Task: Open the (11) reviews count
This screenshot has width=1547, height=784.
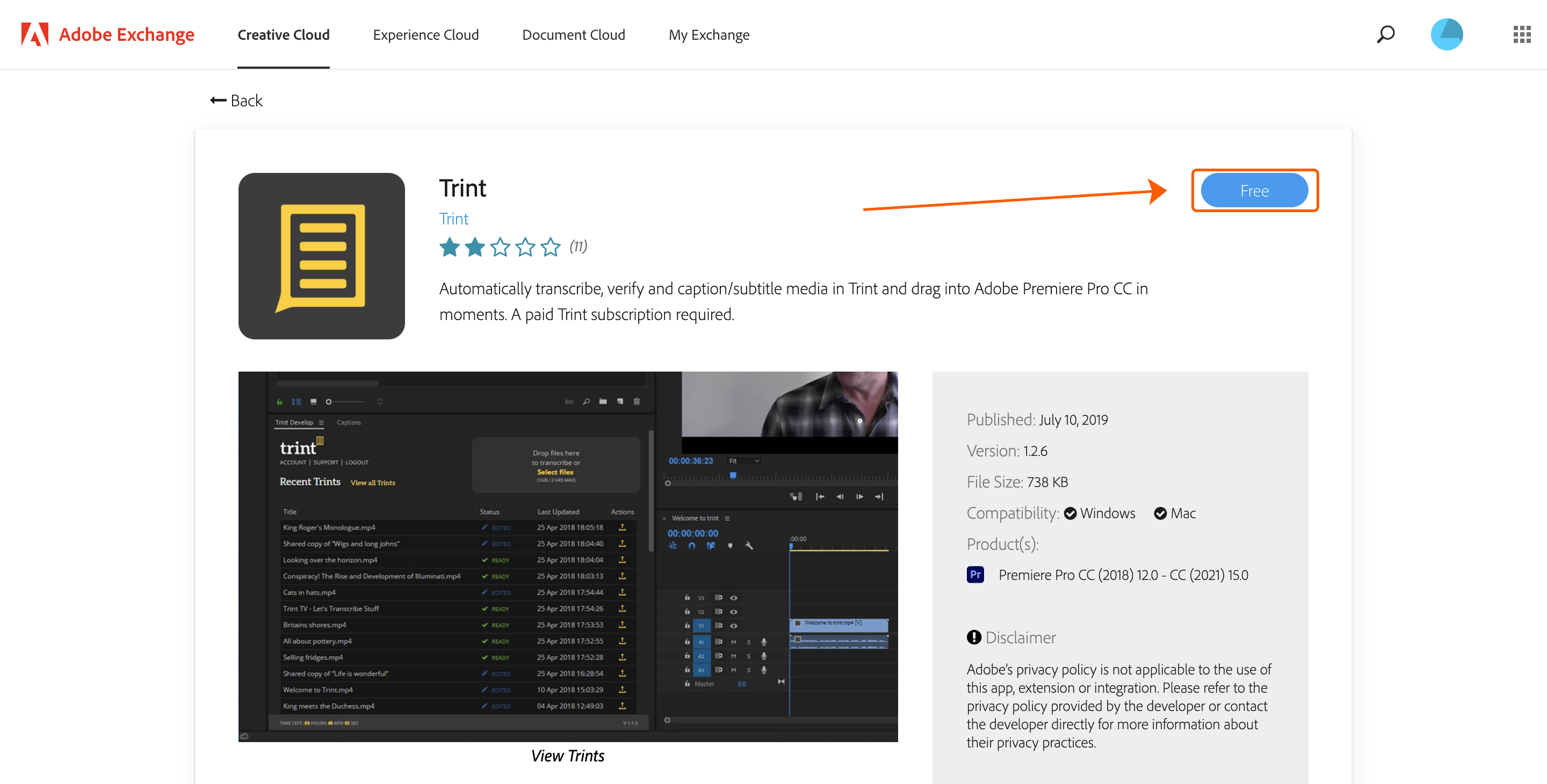Action: [578, 246]
